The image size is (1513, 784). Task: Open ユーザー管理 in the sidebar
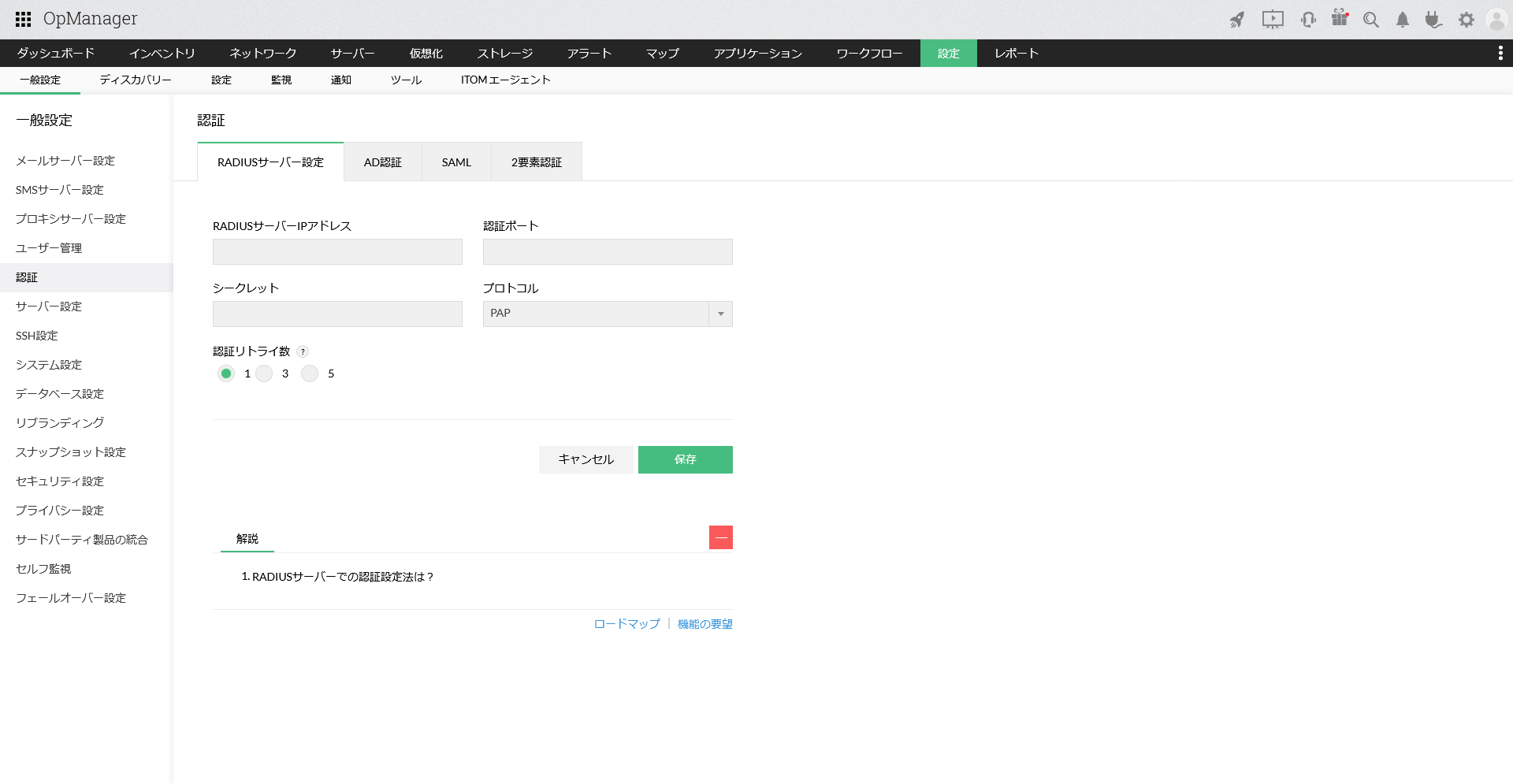pos(87,248)
